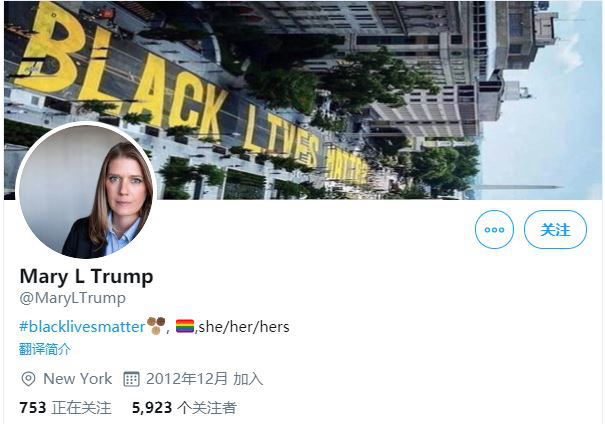Image resolution: width=605 pixels, height=424 pixels.
Task: Click the yellow MATTER lettering in header photo
Action: [346, 164]
